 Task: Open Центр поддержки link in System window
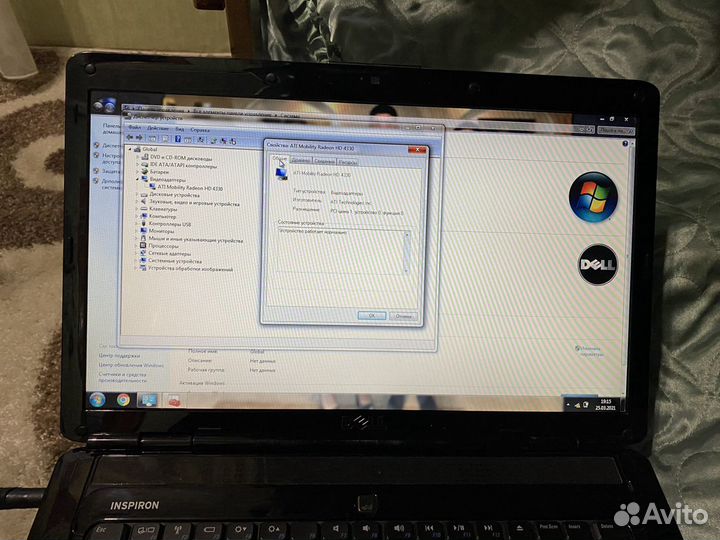[x=119, y=356]
